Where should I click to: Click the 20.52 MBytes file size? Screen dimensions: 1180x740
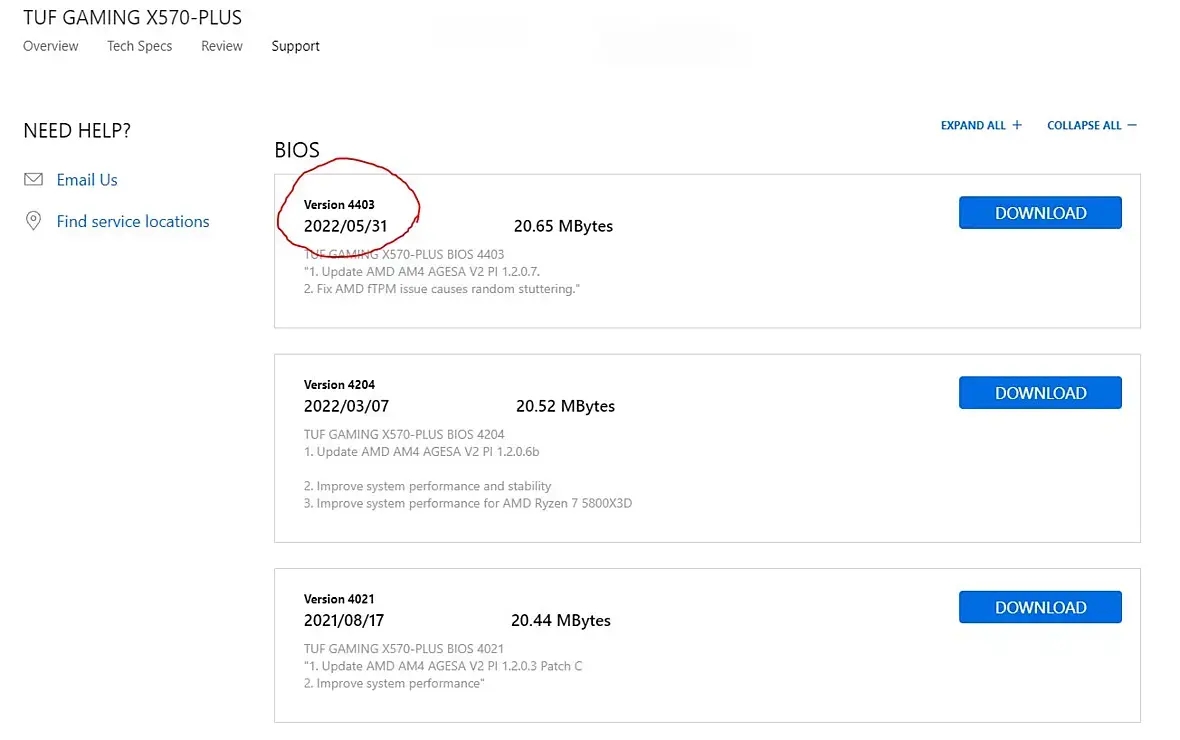click(x=565, y=407)
